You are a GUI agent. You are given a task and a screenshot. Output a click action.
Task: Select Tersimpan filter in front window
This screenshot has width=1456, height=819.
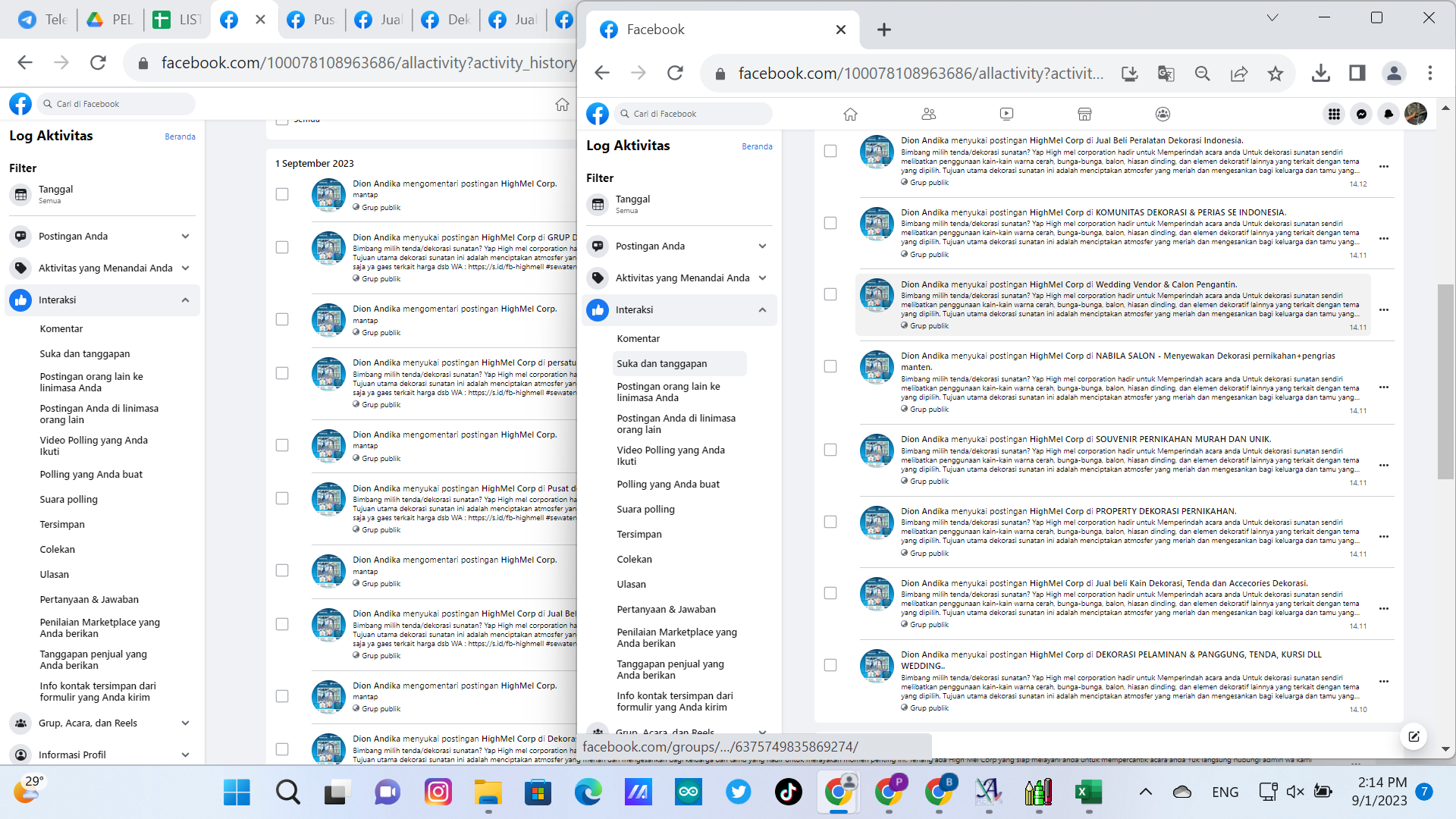(639, 535)
